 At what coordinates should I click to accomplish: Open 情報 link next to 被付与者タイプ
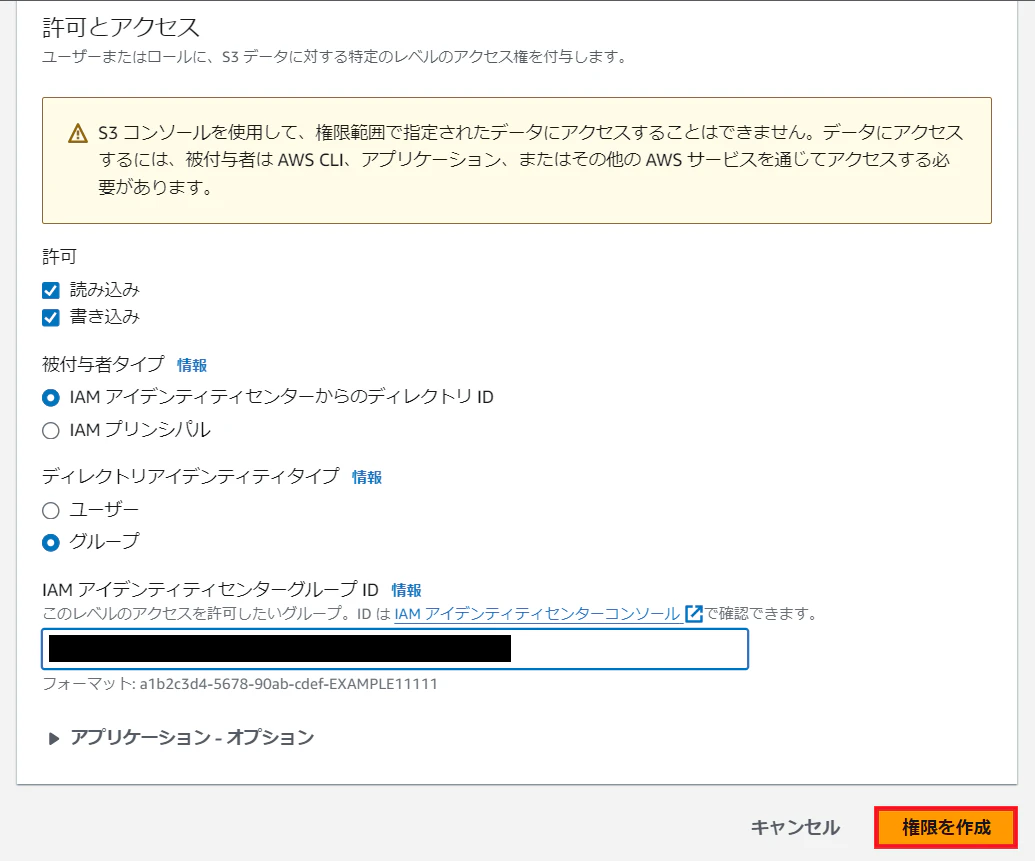tap(192, 365)
